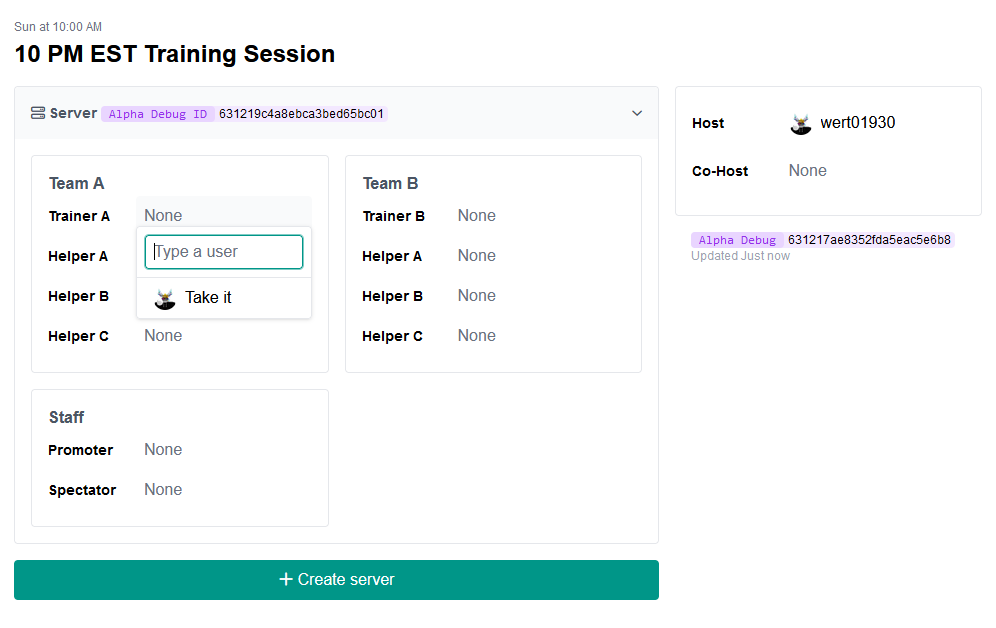Click the Alpha Debug badge in right sidebar
Image resolution: width=996 pixels, height=628 pixels.
(734, 239)
